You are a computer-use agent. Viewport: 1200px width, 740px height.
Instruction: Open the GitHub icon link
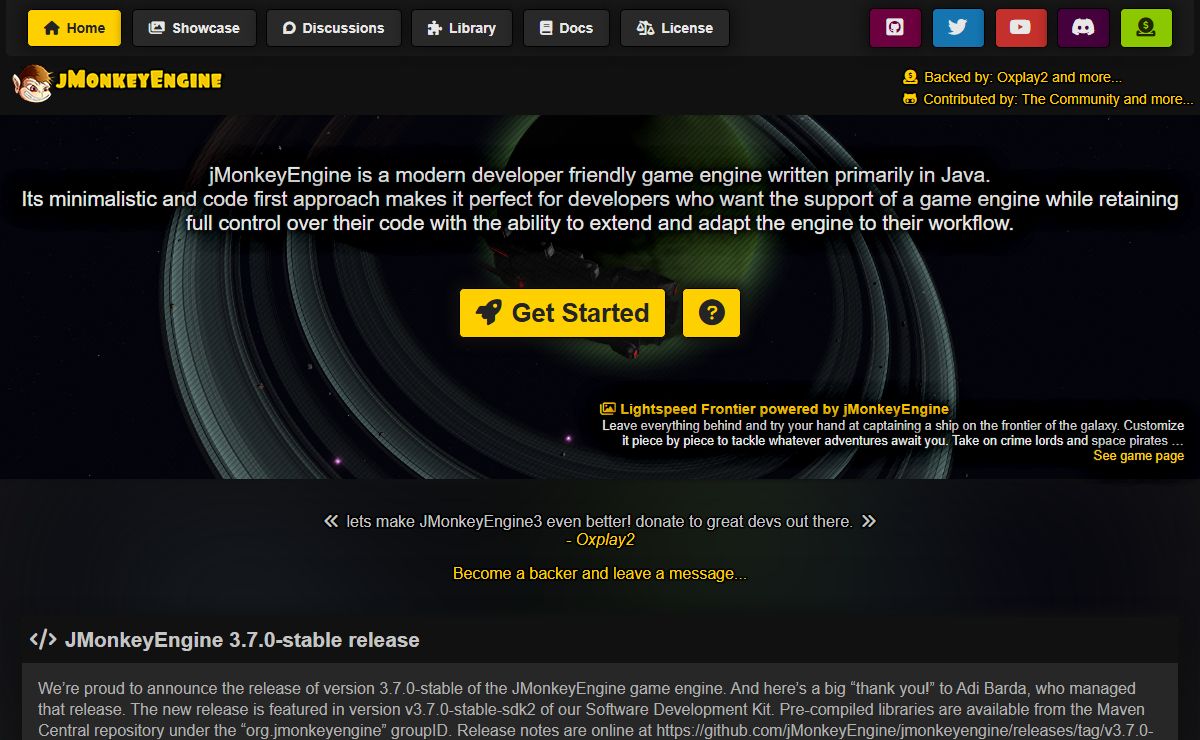(895, 28)
